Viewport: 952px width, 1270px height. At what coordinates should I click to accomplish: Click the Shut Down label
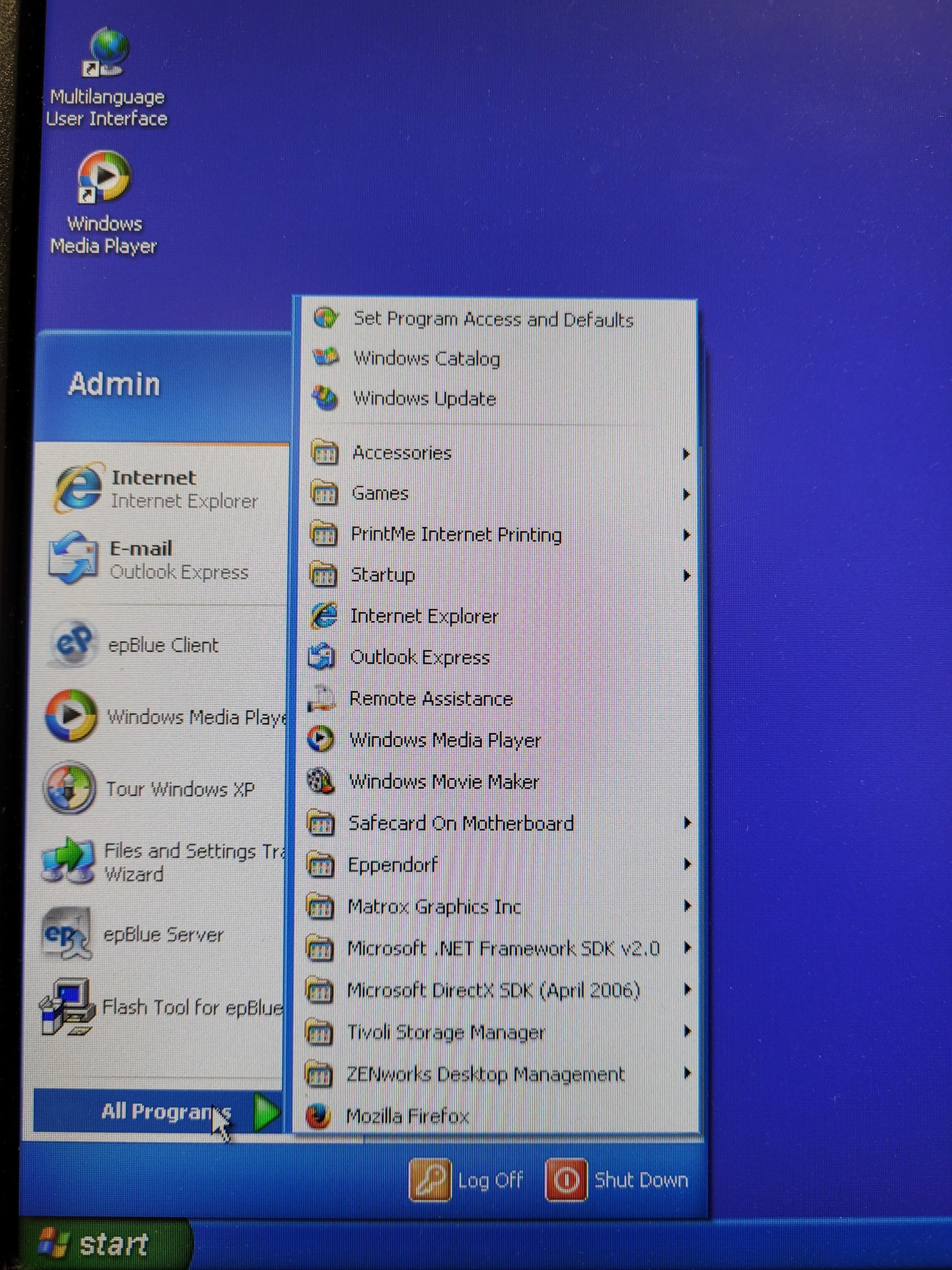641,1180
